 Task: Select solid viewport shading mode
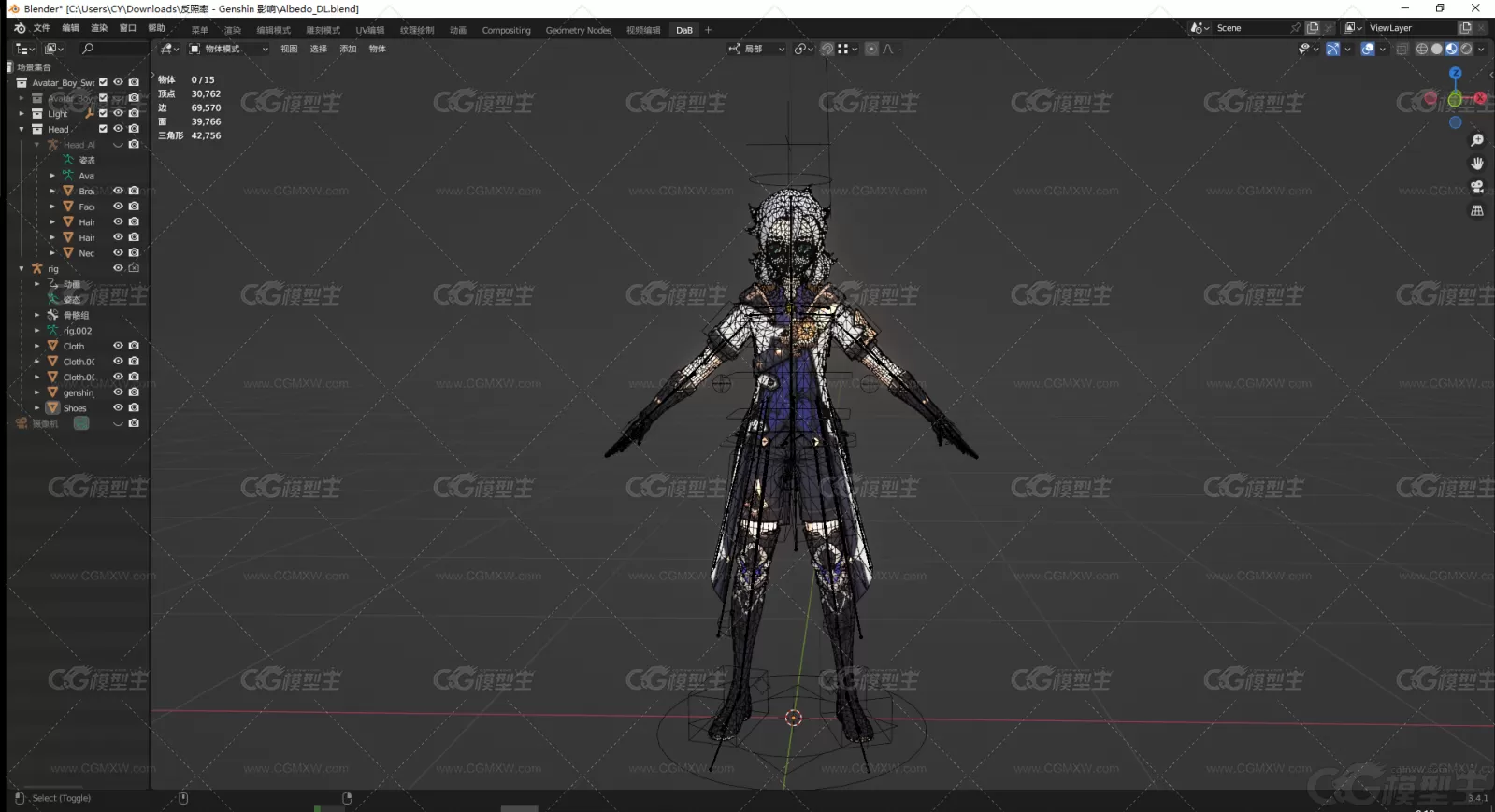(x=1437, y=49)
